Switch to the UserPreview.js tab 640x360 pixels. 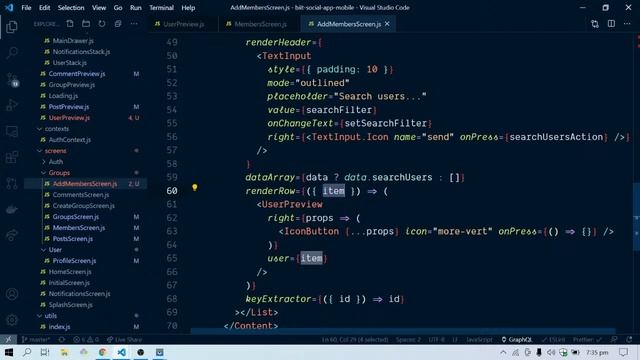tap(183, 24)
